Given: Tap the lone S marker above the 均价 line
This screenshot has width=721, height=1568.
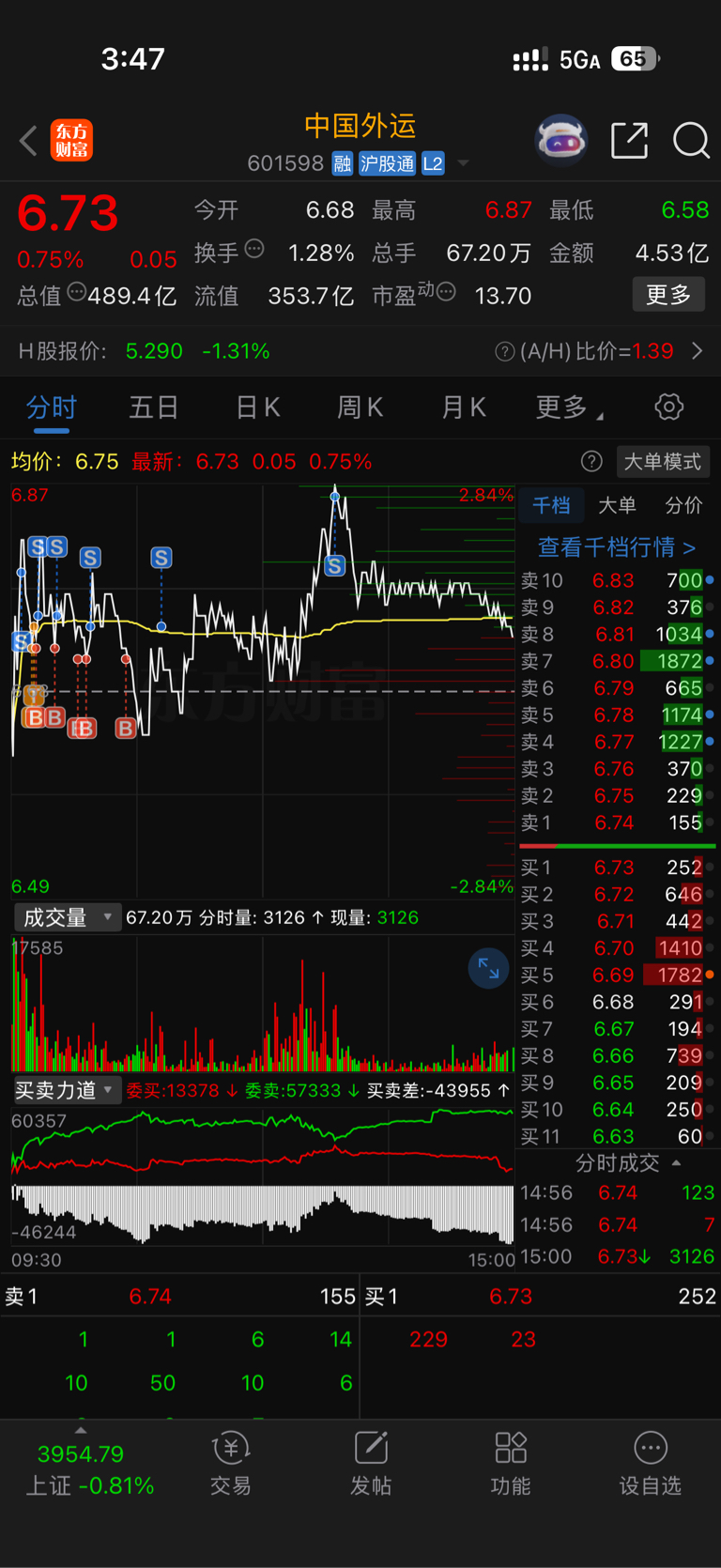Looking at the screenshot, I should (x=161, y=558).
